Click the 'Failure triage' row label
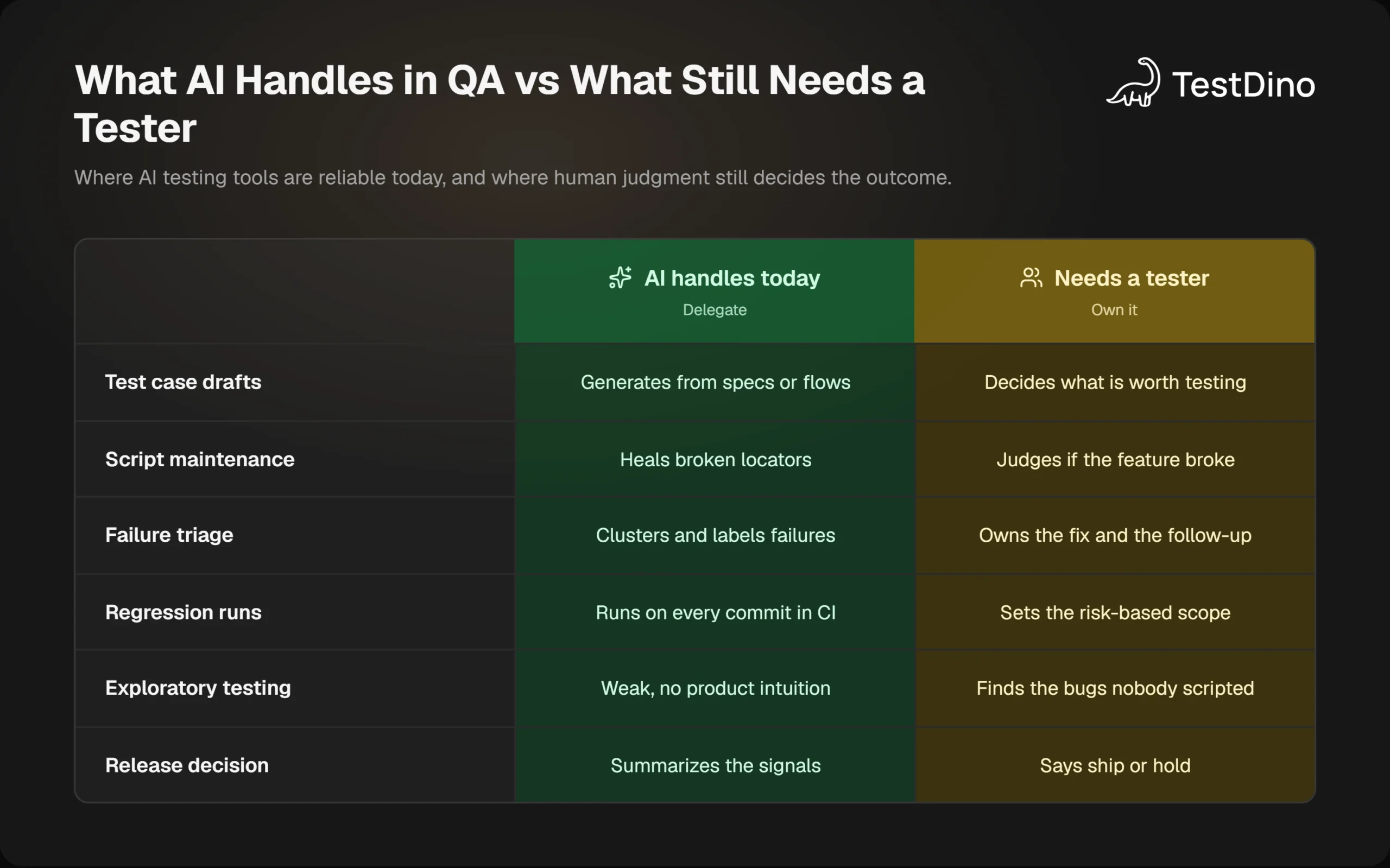The image size is (1390, 868). [169, 535]
